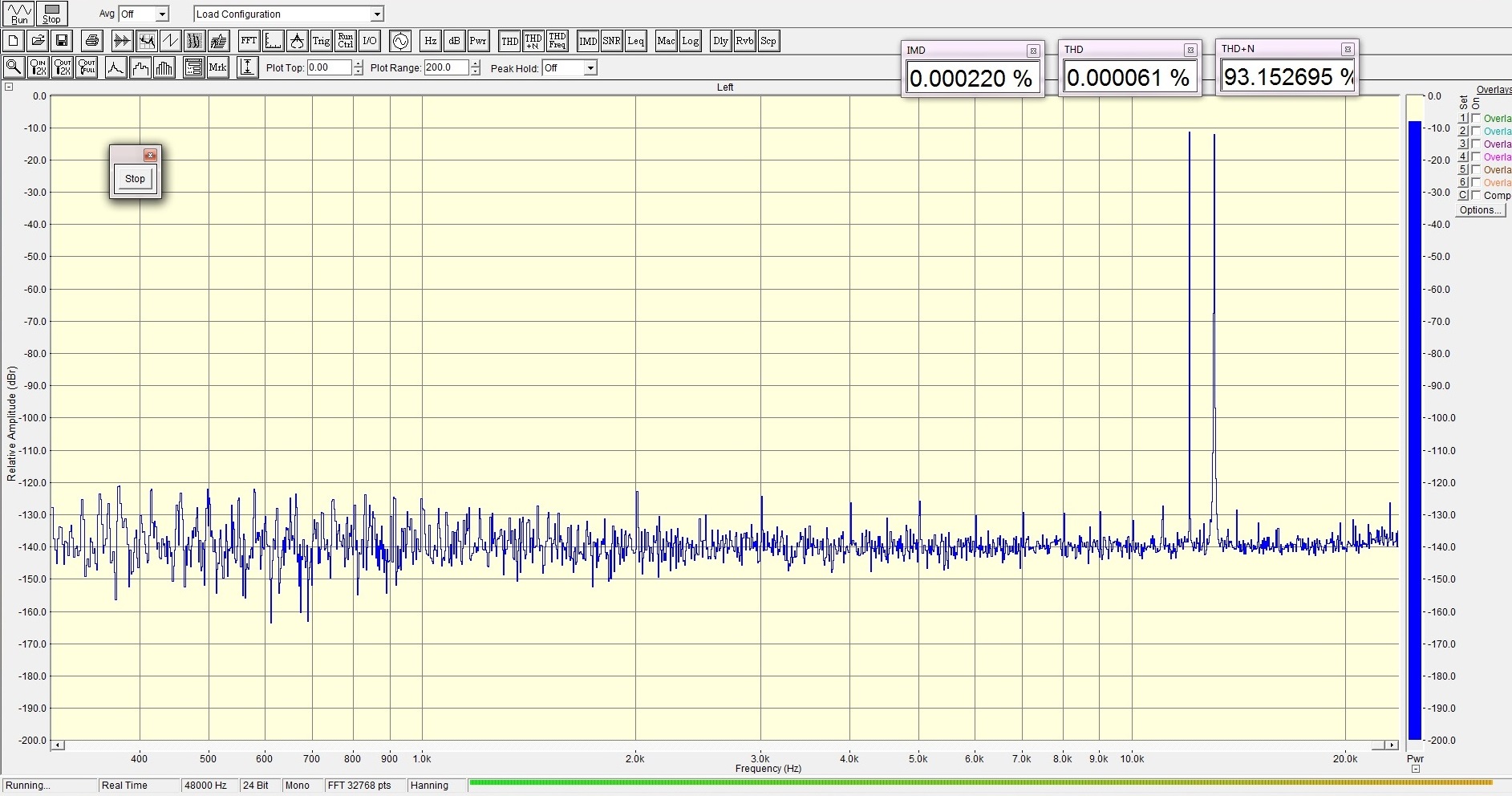1512x796 pixels.
Task: Open the THD Freq utility
Action: (557, 41)
